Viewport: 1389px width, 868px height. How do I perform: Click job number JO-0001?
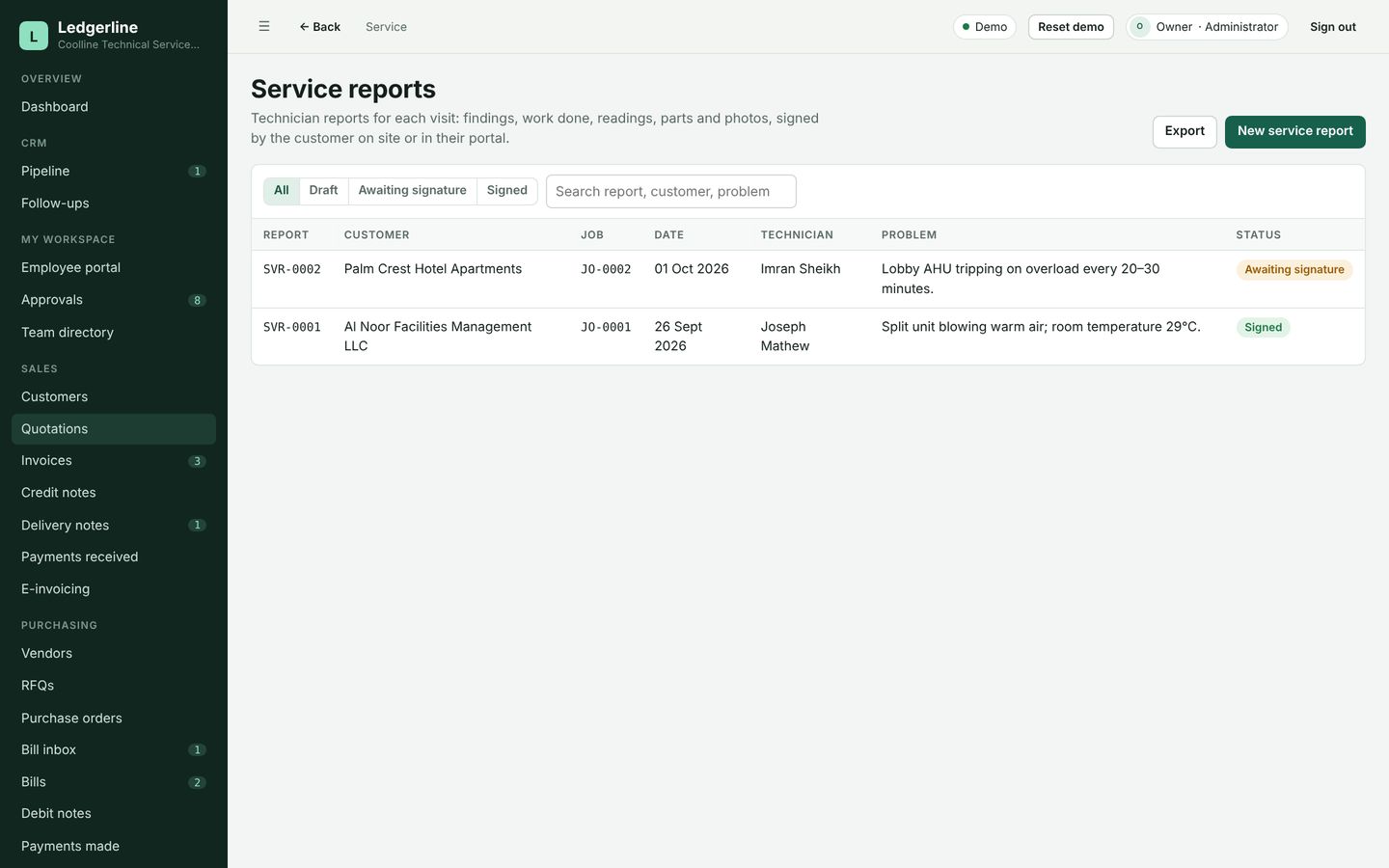tap(606, 328)
